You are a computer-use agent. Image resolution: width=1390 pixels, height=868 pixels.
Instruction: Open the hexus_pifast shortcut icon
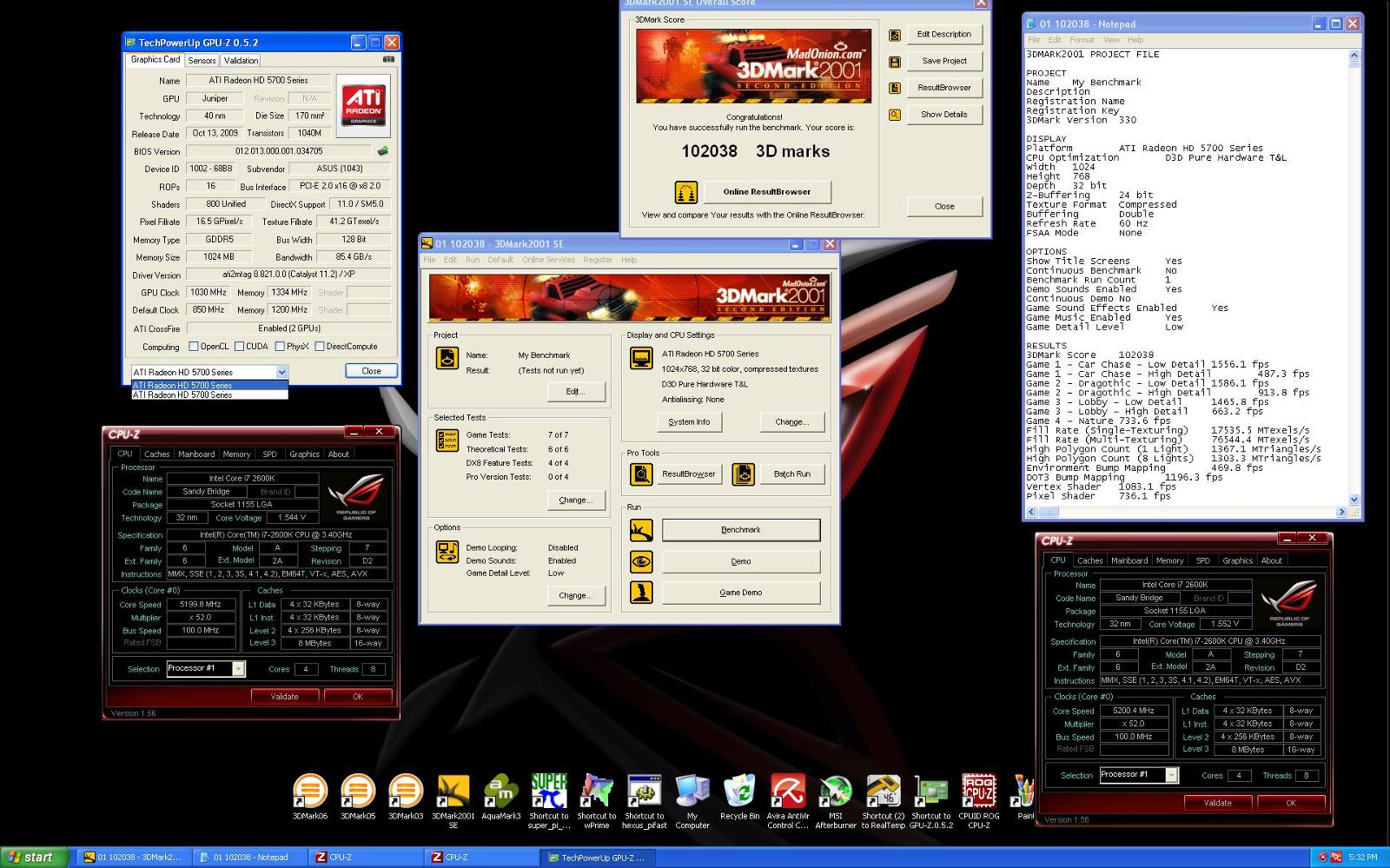(645, 791)
